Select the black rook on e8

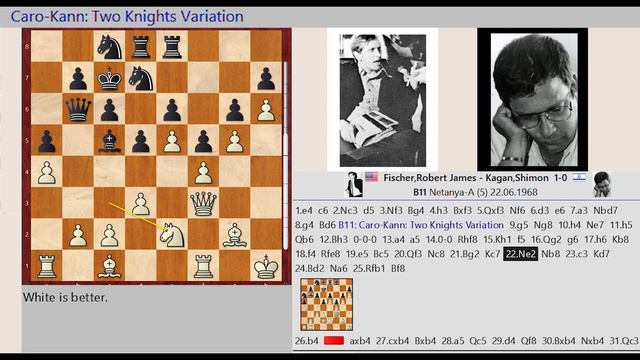pos(172,47)
